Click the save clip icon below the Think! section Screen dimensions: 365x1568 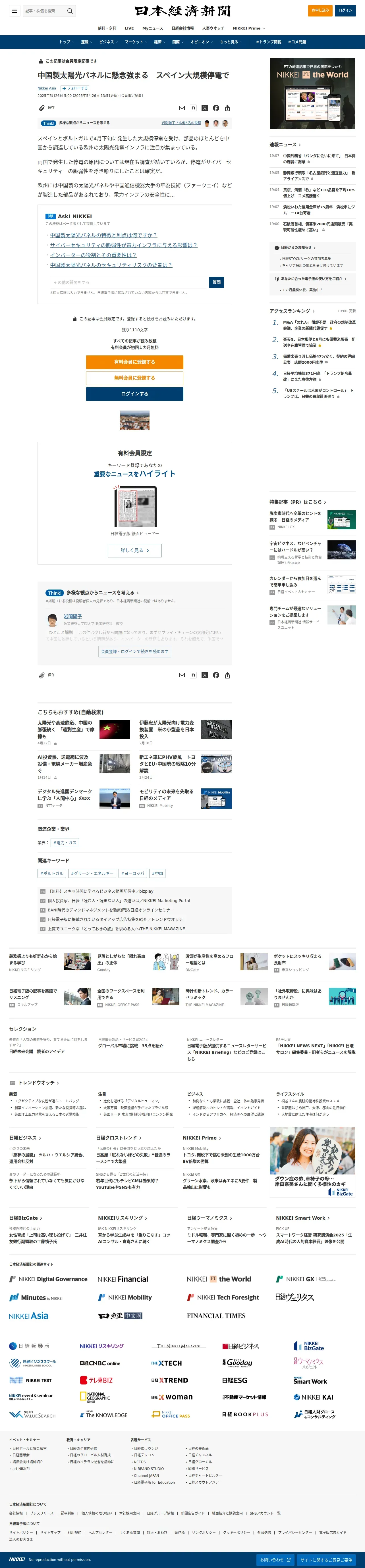pos(42,675)
